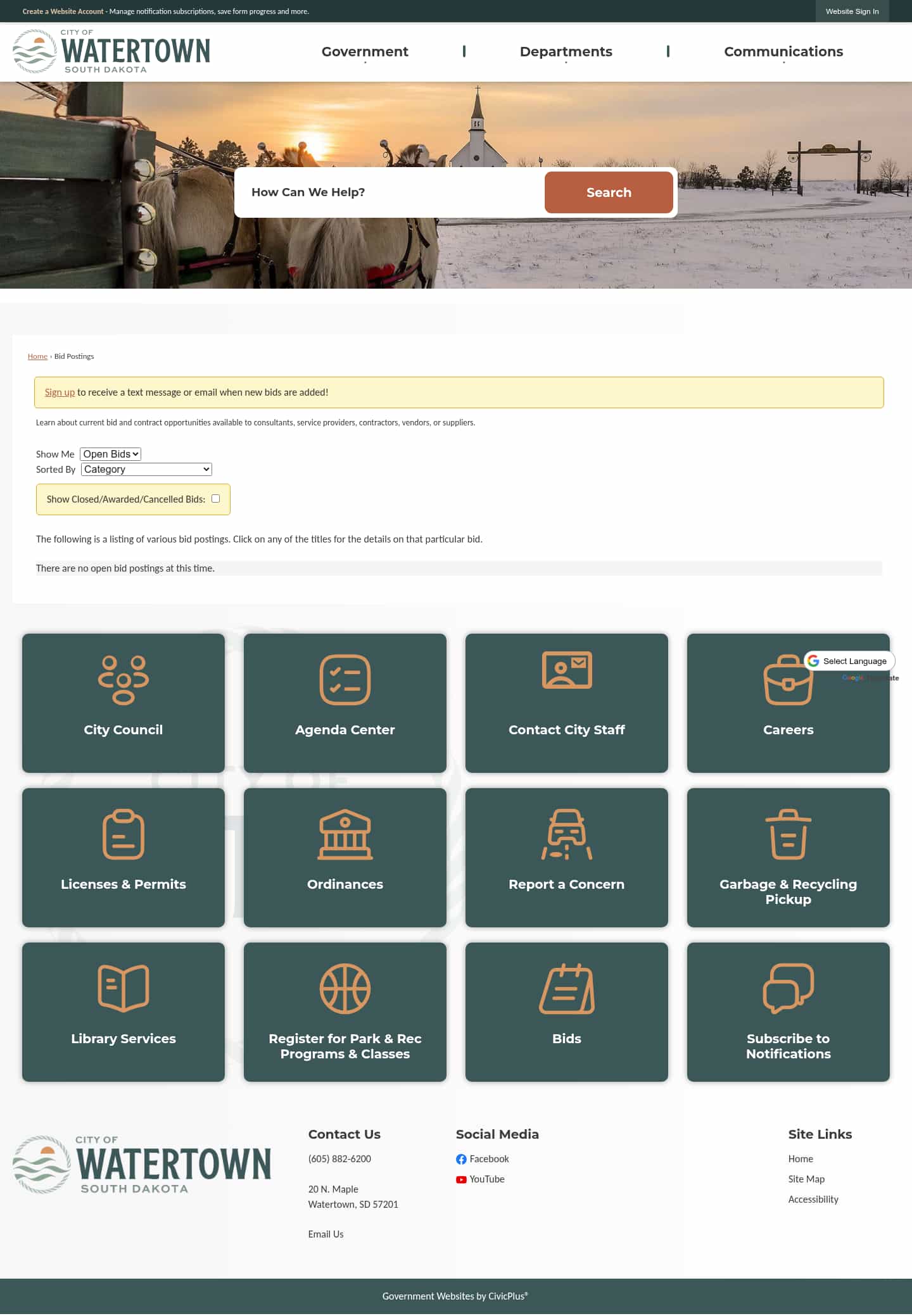Click the Google icon in the Select Language widget
This screenshot has width=912, height=1316.
813,661
